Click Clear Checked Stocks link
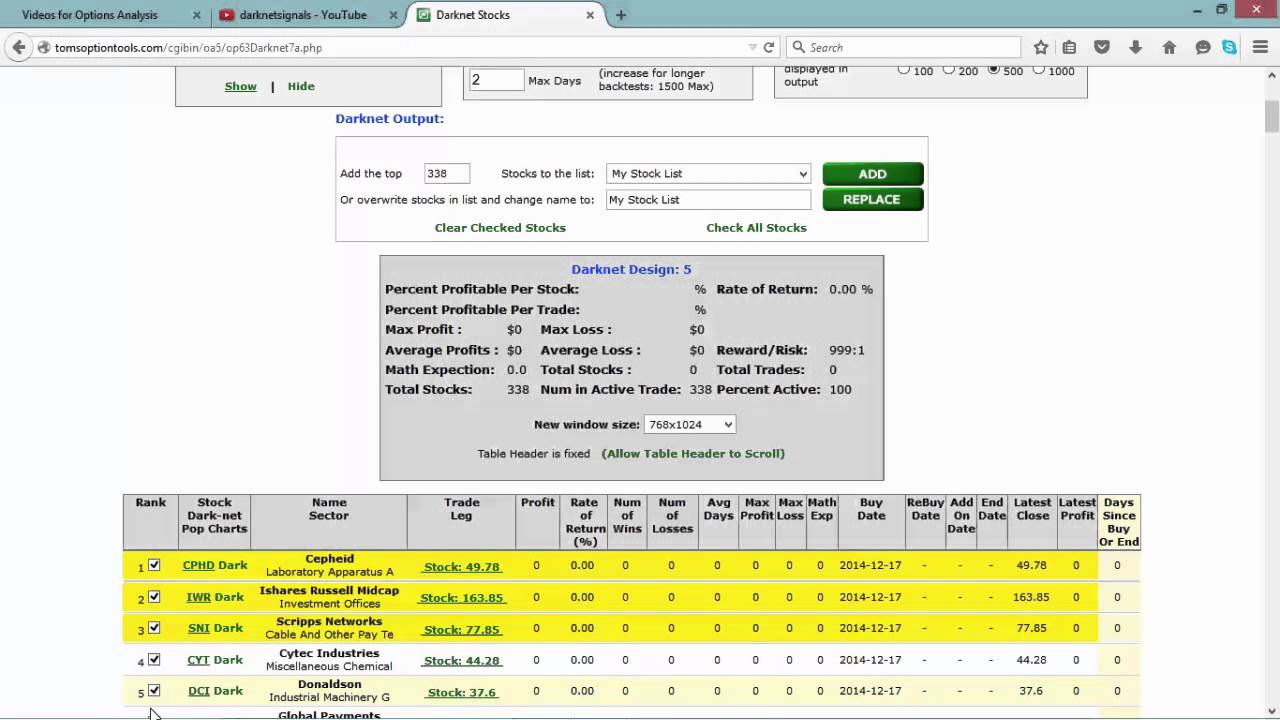The image size is (1280, 720). 500,228
